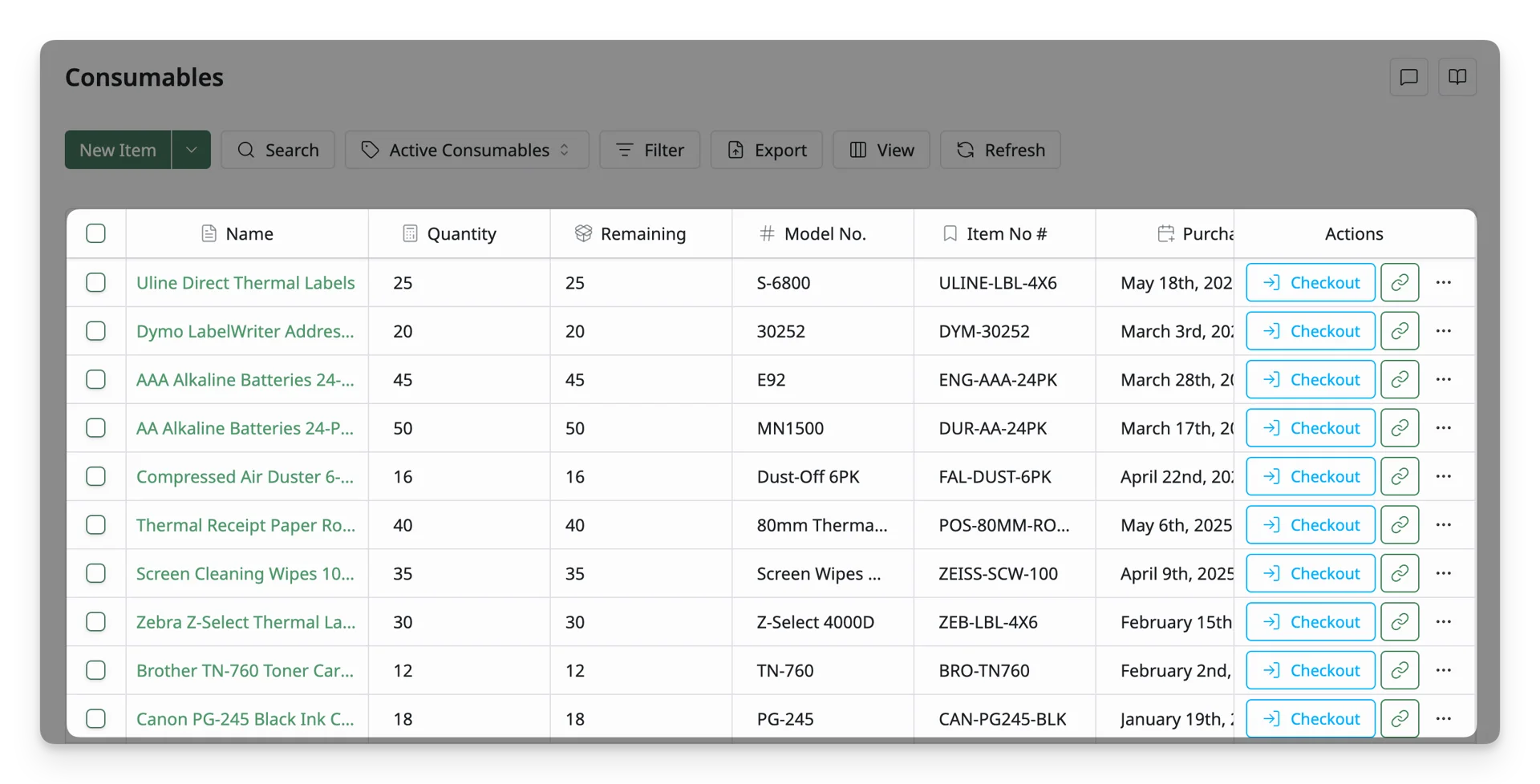1540x784 pixels.
Task: Open the Canon PG-245 Black Ink link
Action: coord(245,719)
